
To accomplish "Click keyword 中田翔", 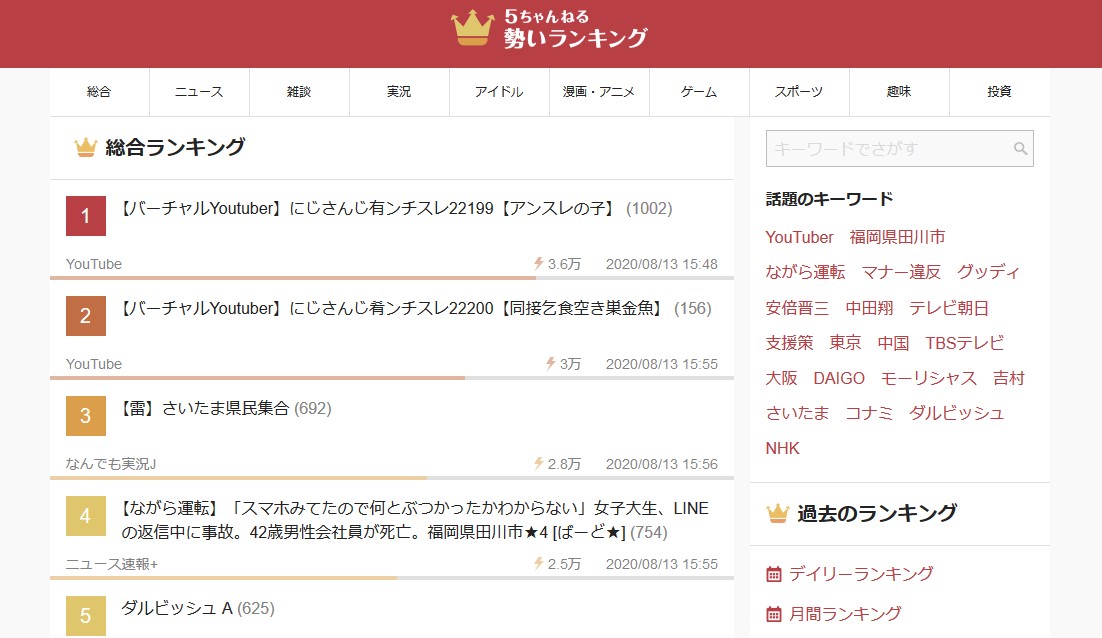I will click(869, 308).
